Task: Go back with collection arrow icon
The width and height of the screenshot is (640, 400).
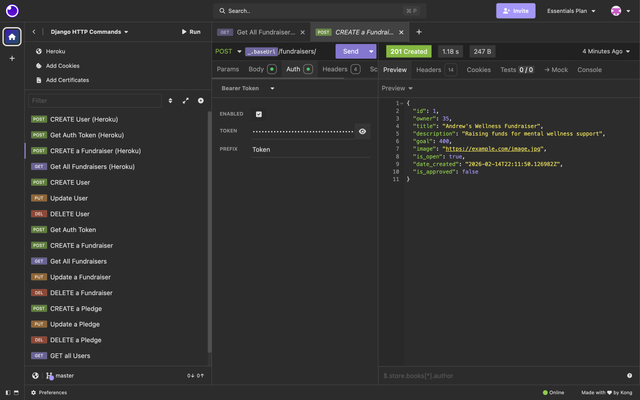Action: tap(34, 32)
